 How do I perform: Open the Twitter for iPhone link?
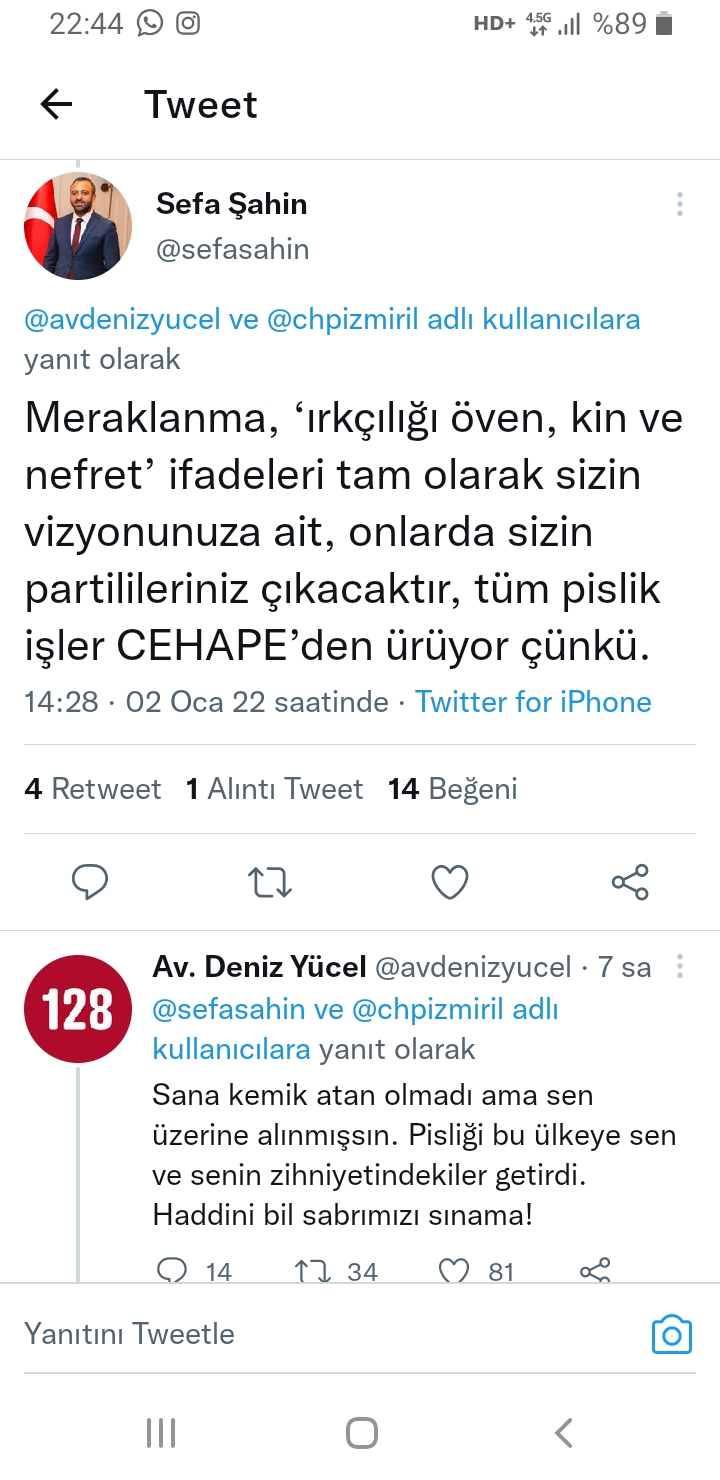click(x=533, y=702)
